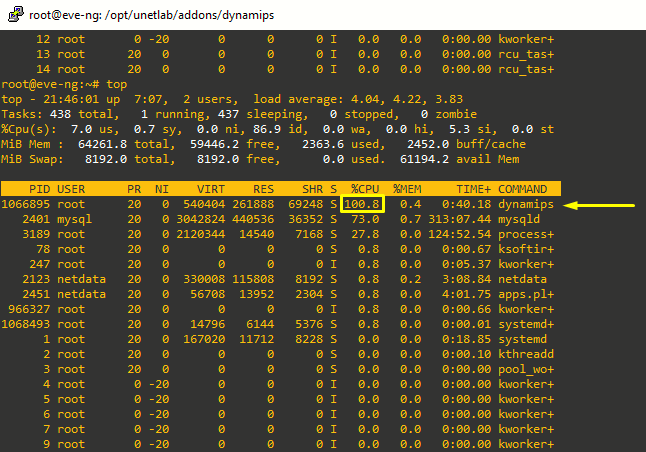Viewport: 646px width, 452px height.
Task: Click the 'kworker+' command in the PID 12 row
Action: [526, 39]
